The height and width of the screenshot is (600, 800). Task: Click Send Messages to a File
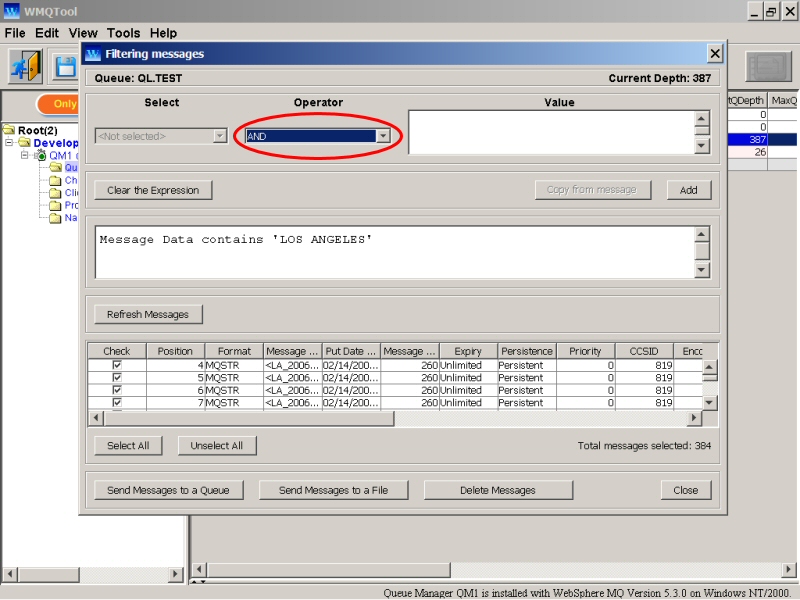334,490
